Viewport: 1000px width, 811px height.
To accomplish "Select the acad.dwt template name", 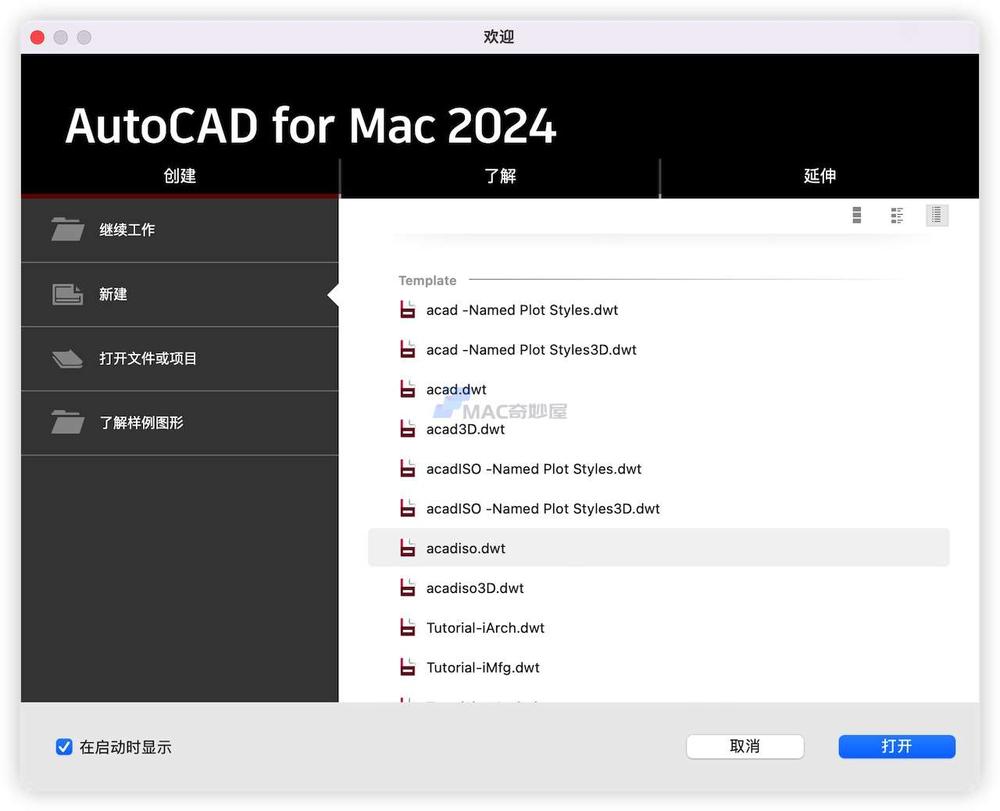I will point(456,390).
